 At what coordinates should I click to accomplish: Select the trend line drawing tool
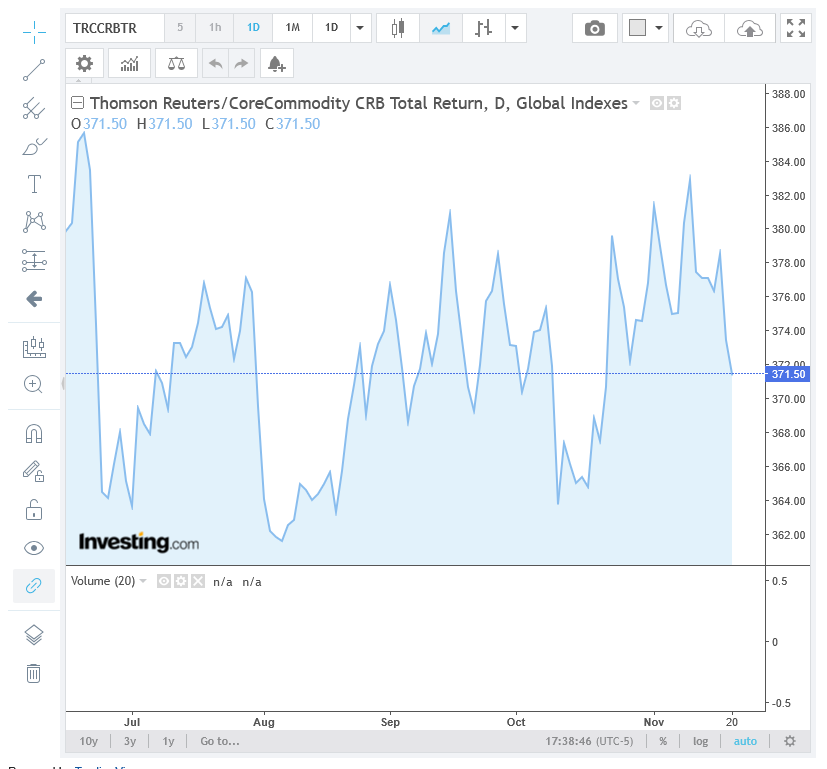click(34, 69)
